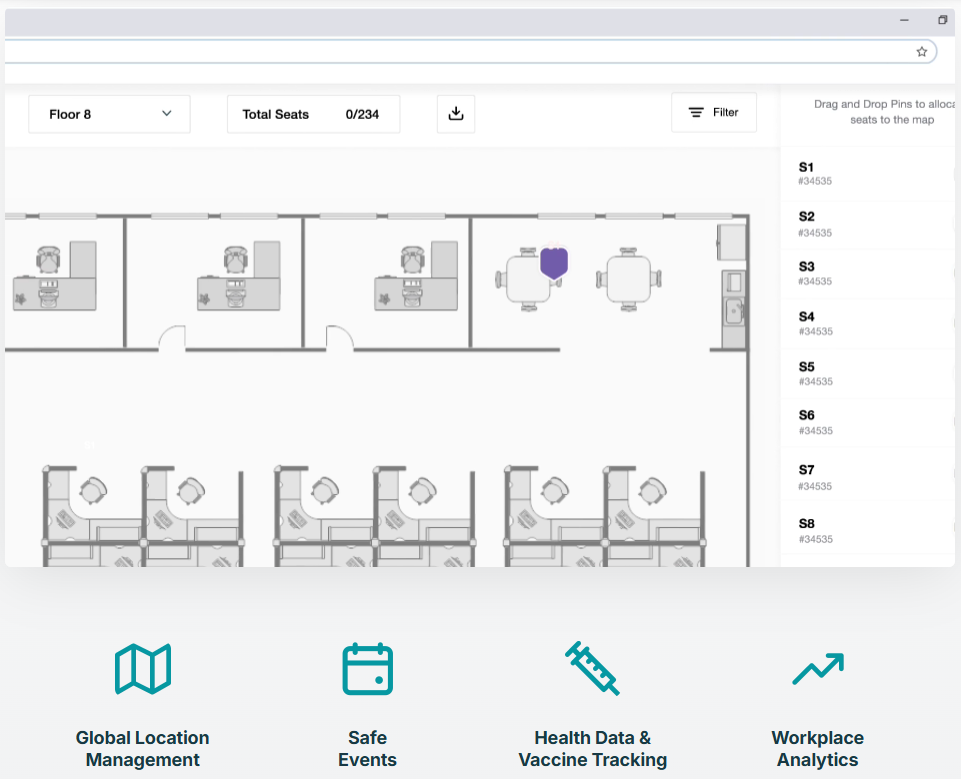
Task: Restore the browser window
Action: [x=943, y=20]
